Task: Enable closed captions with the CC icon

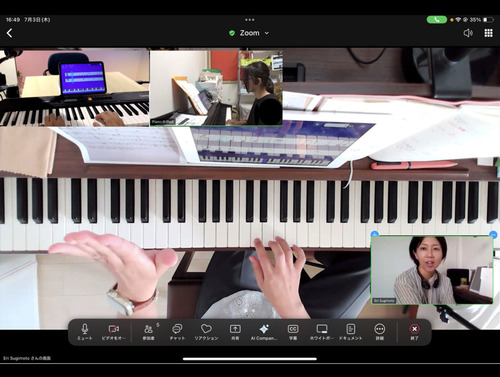Action: click(x=293, y=332)
